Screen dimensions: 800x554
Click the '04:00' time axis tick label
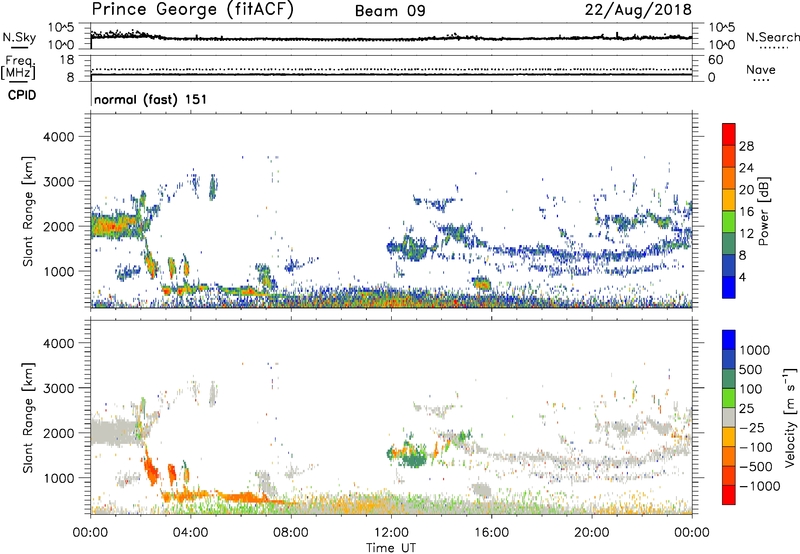191,533
